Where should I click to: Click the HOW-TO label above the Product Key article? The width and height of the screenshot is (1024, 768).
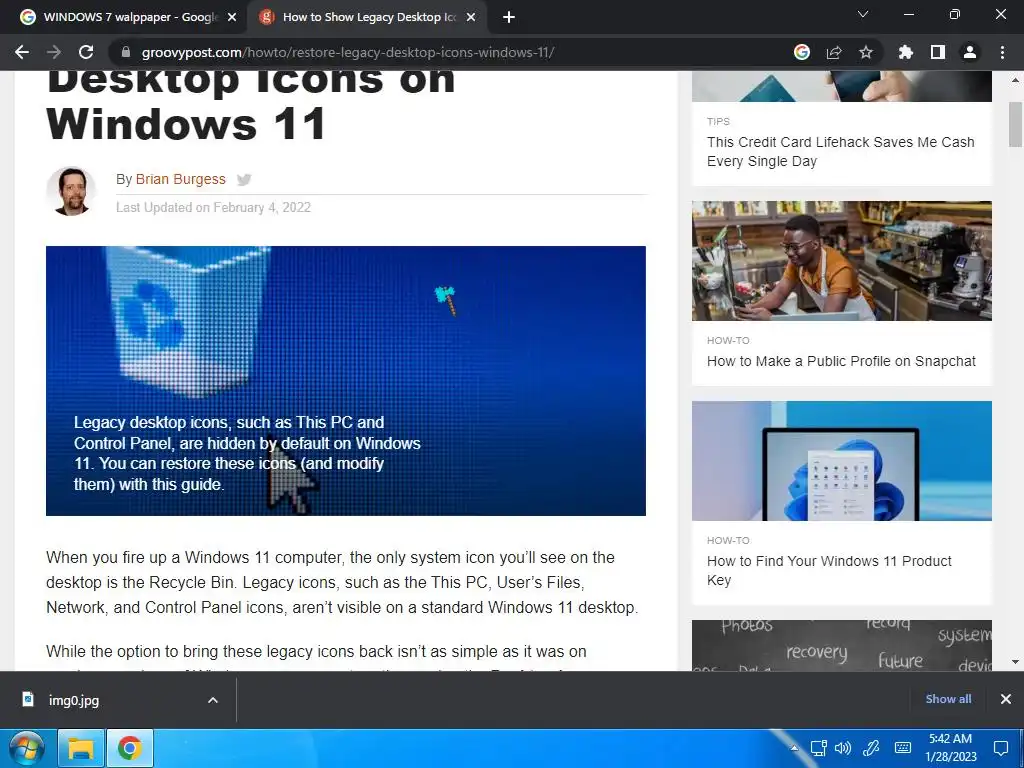pos(728,540)
